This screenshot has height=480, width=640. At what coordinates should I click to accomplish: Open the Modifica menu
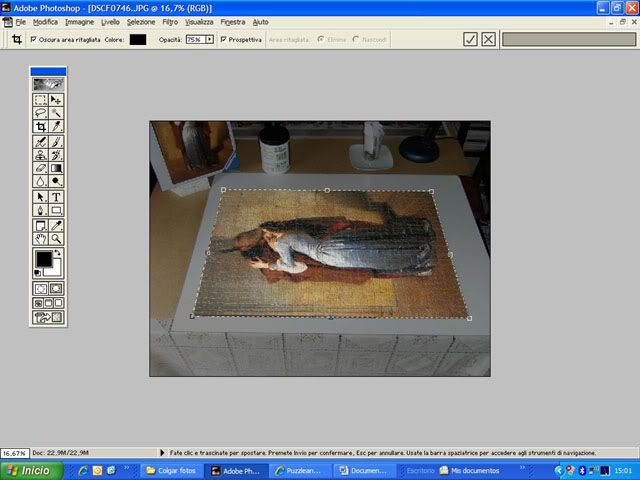click(45, 22)
